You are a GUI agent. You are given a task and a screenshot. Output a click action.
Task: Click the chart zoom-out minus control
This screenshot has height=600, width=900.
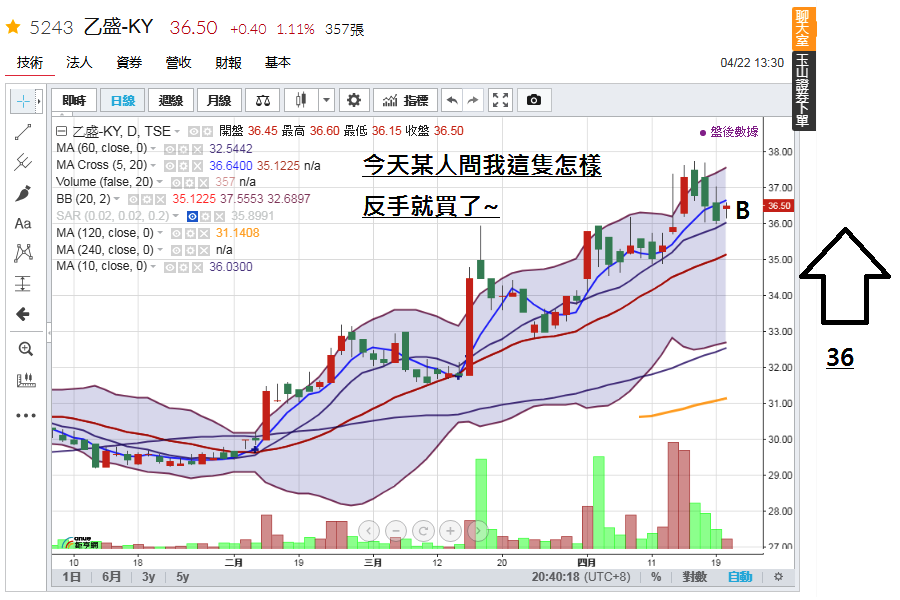396,531
